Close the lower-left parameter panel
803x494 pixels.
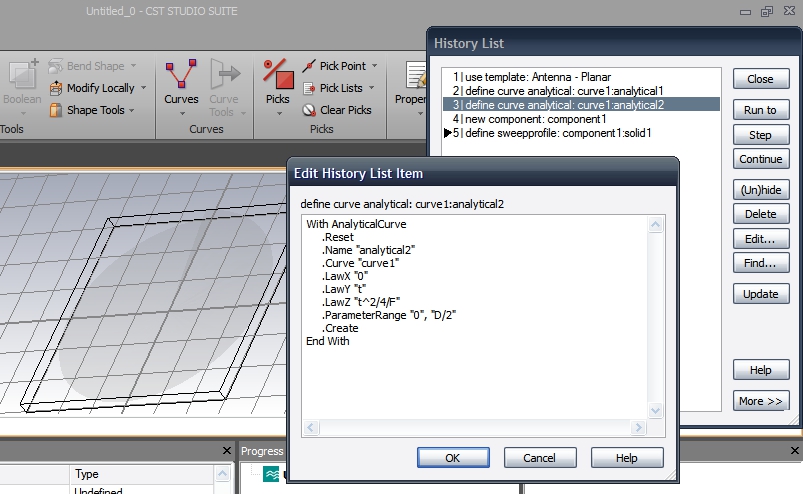pyautogui.click(x=226, y=452)
